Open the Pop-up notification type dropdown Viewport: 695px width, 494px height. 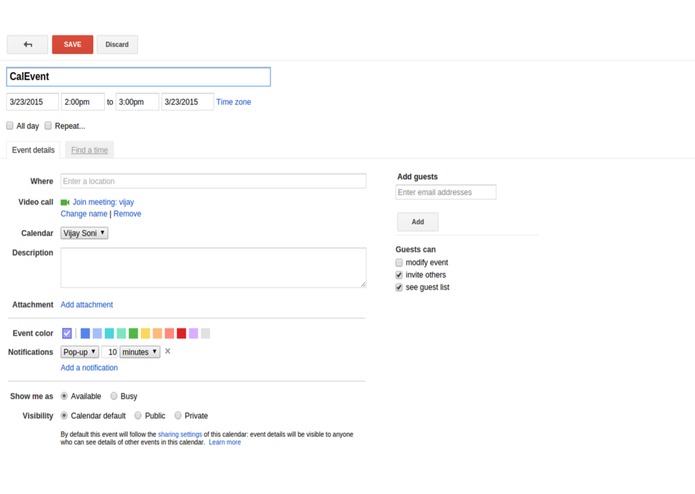[79, 352]
